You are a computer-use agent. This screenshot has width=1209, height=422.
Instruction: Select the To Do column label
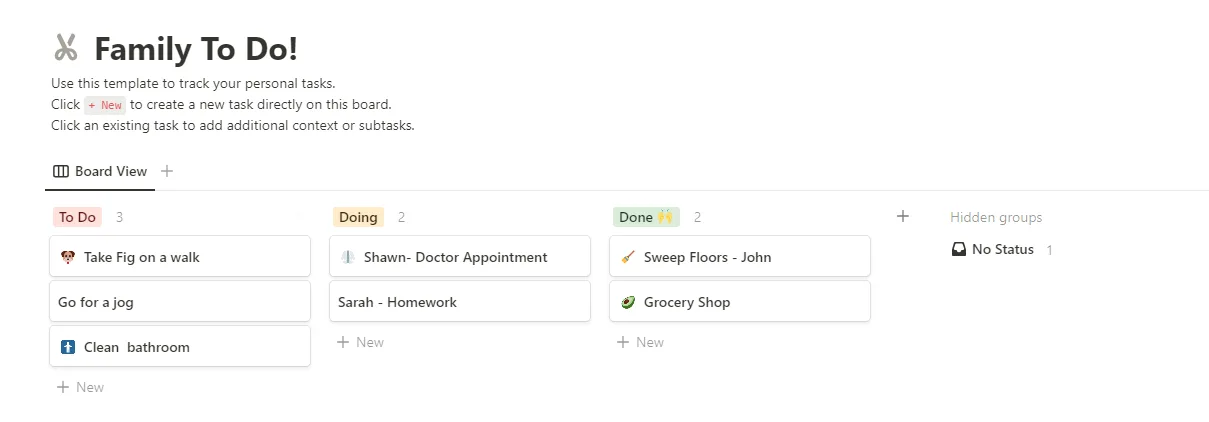point(77,217)
